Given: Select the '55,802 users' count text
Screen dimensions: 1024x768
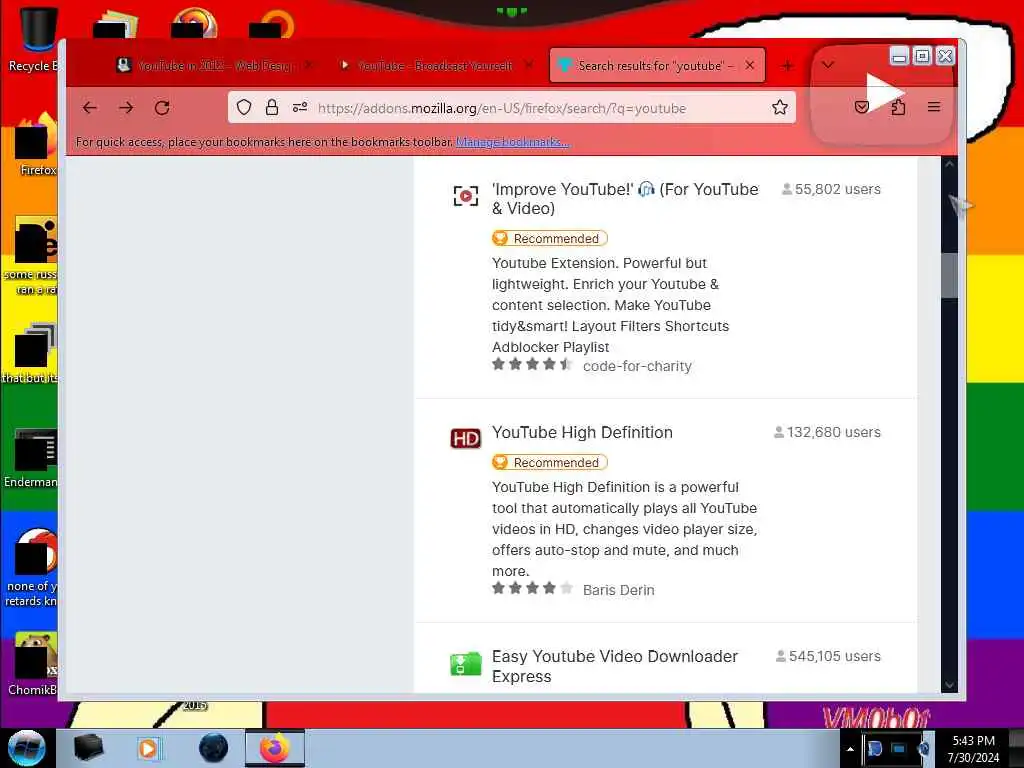Looking at the screenshot, I should point(837,189).
